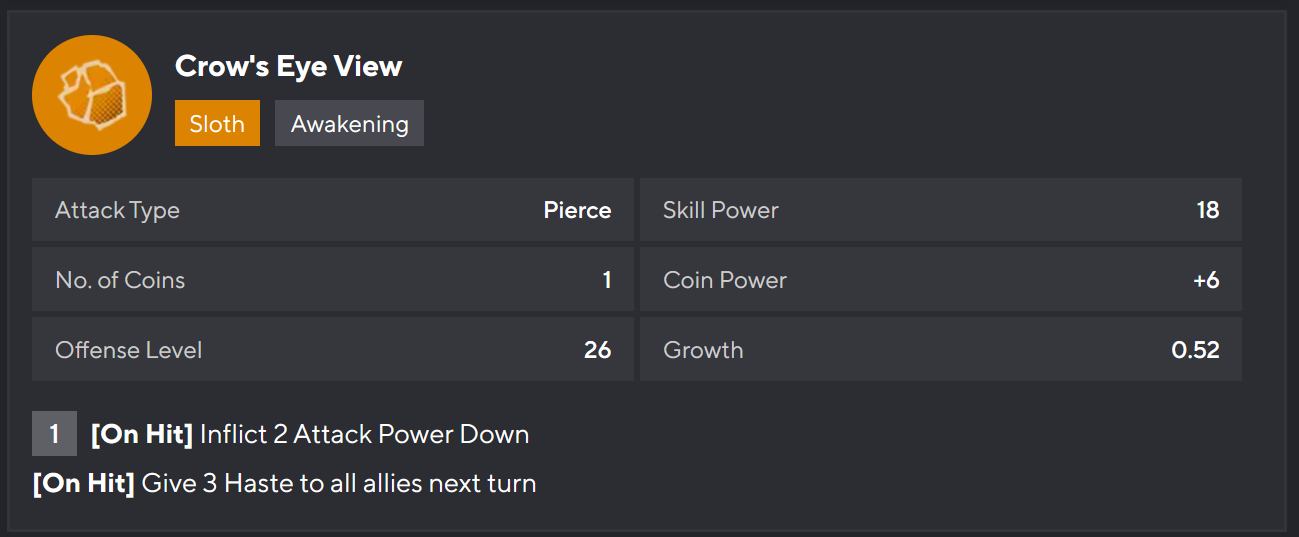The width and height of the screenshot is (1299, 537).
Task: Click the Skill Power label
Action: (720, 210)
